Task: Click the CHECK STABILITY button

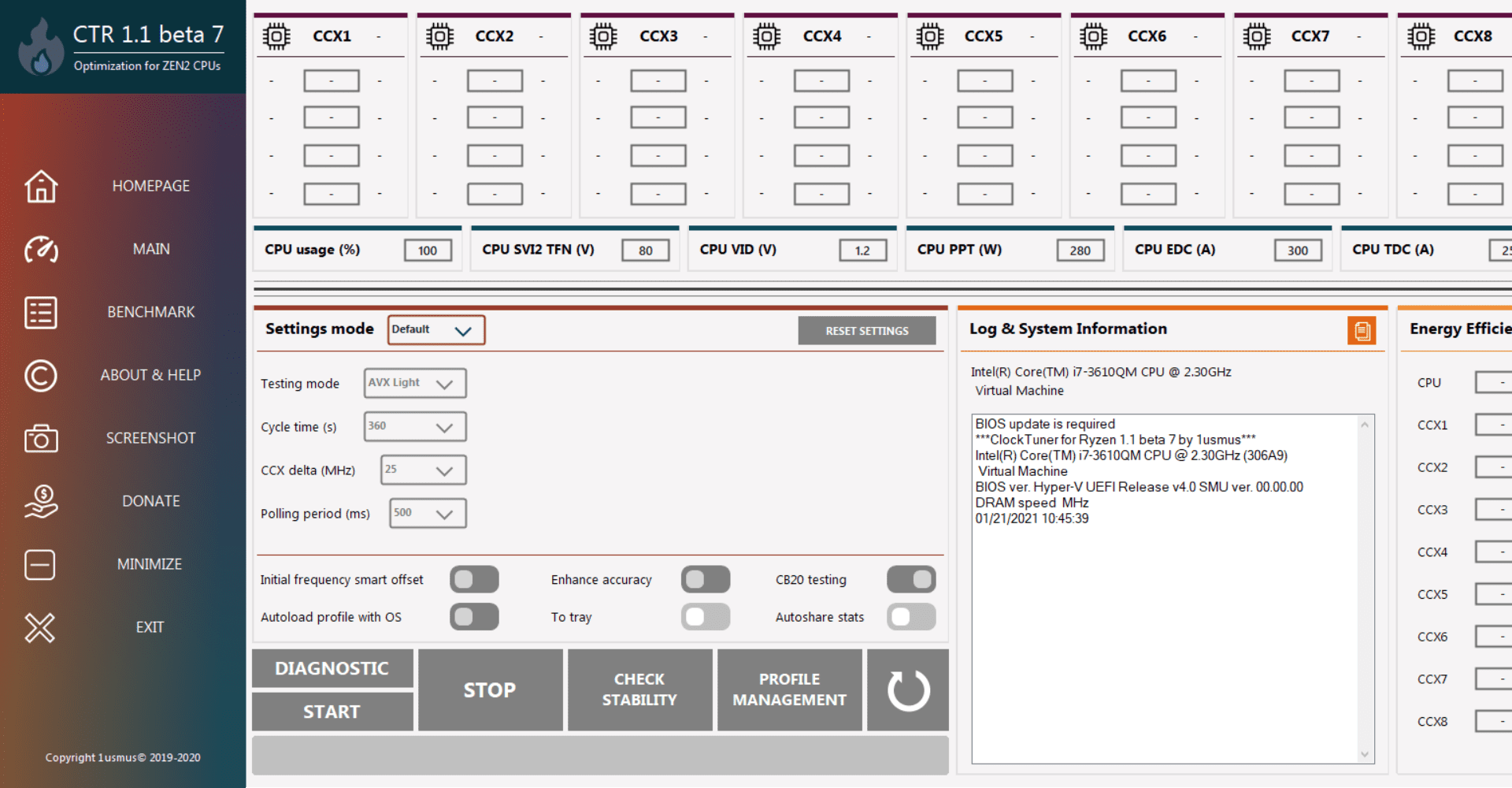Action: click(x=639, y=690)
